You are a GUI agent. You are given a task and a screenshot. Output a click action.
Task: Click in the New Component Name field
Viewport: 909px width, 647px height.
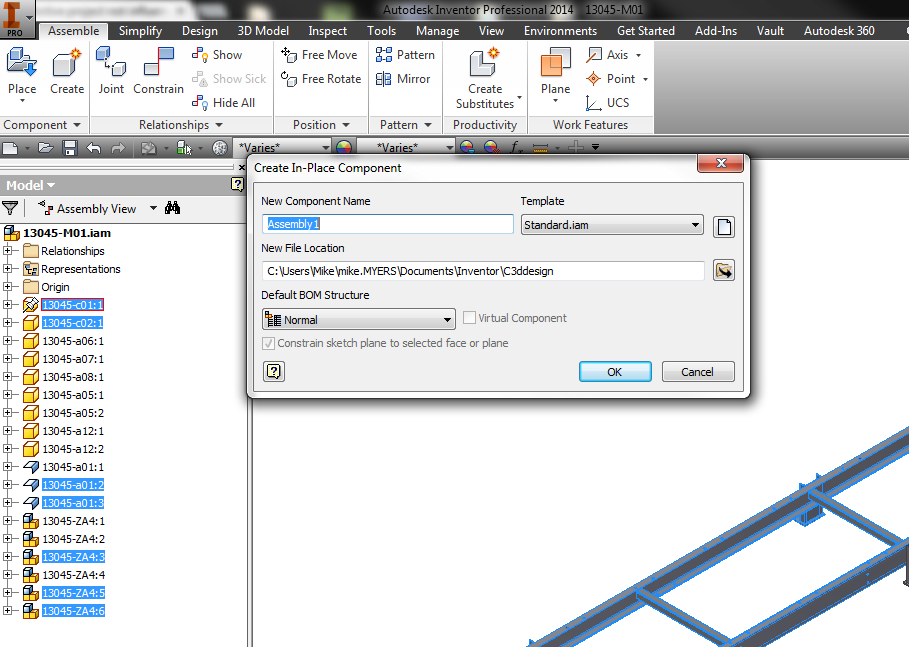387,224
